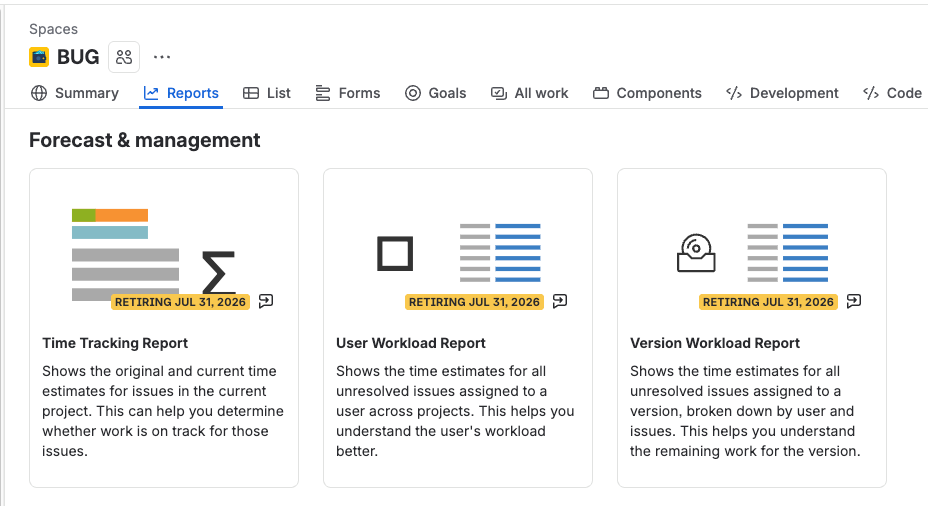Click the BUG space avatar icon
This screenshot has height=506, width=928.
pyautogui.click(x=39, y=57)
